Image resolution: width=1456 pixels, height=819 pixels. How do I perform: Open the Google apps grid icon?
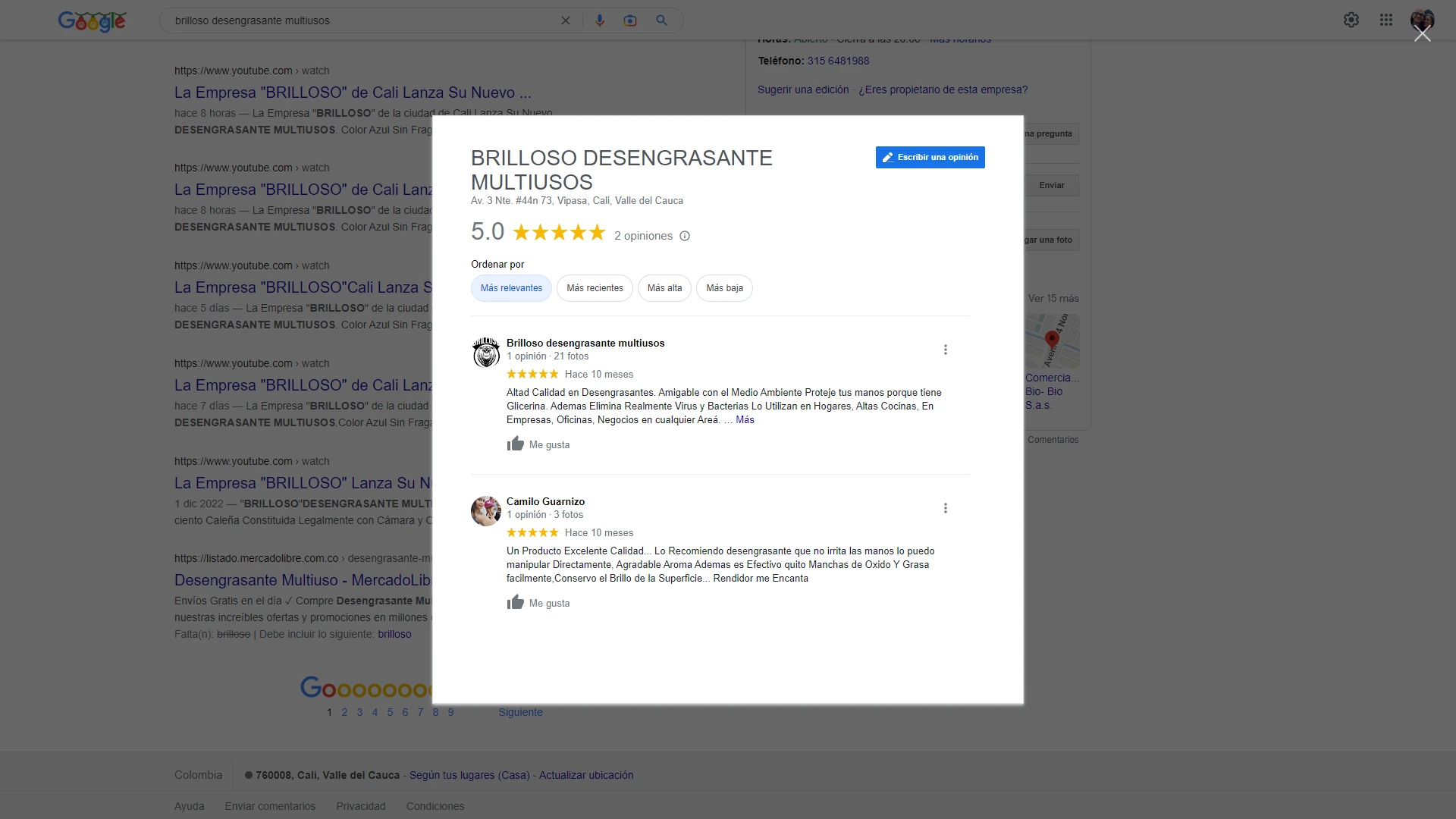1385,20
